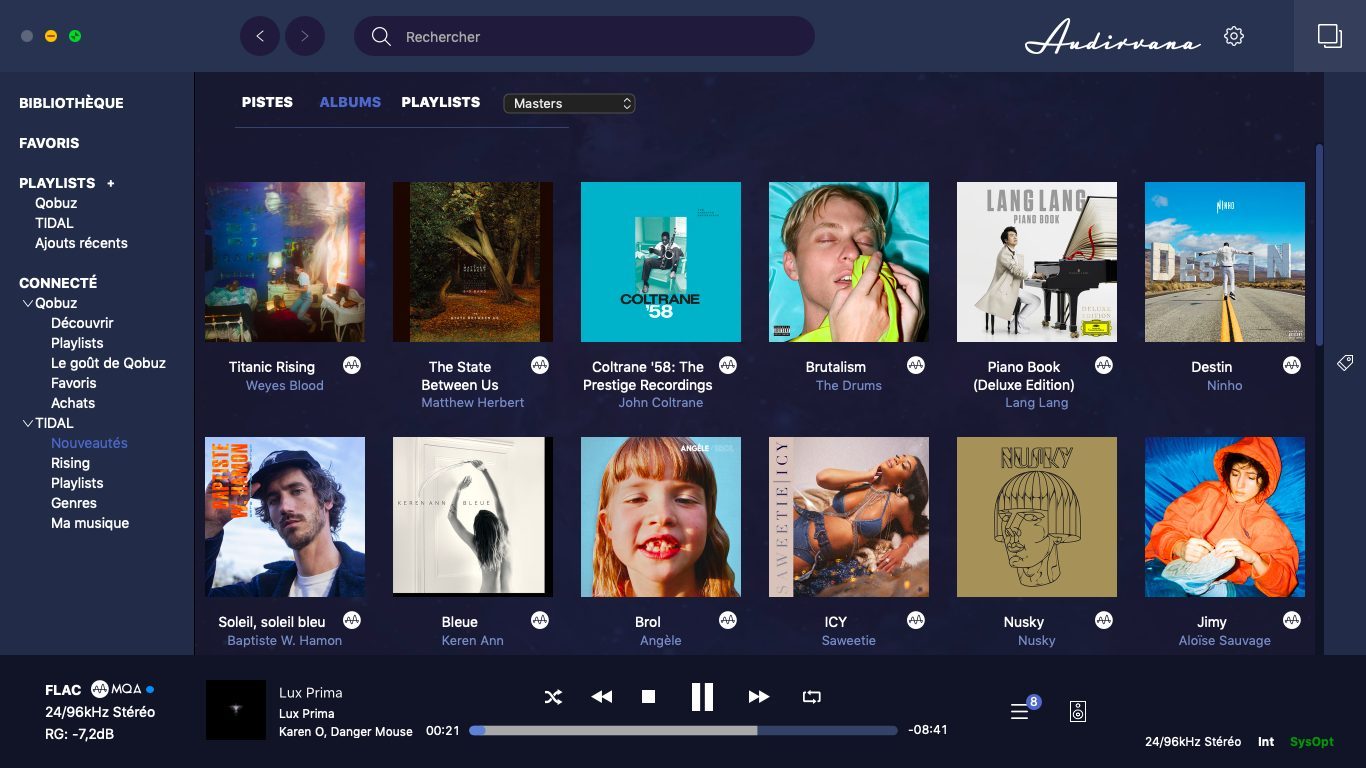Toggle shuffle playback
Image resolution: width=1366 pixels, height=768 pixels.
tap(553, 697)
